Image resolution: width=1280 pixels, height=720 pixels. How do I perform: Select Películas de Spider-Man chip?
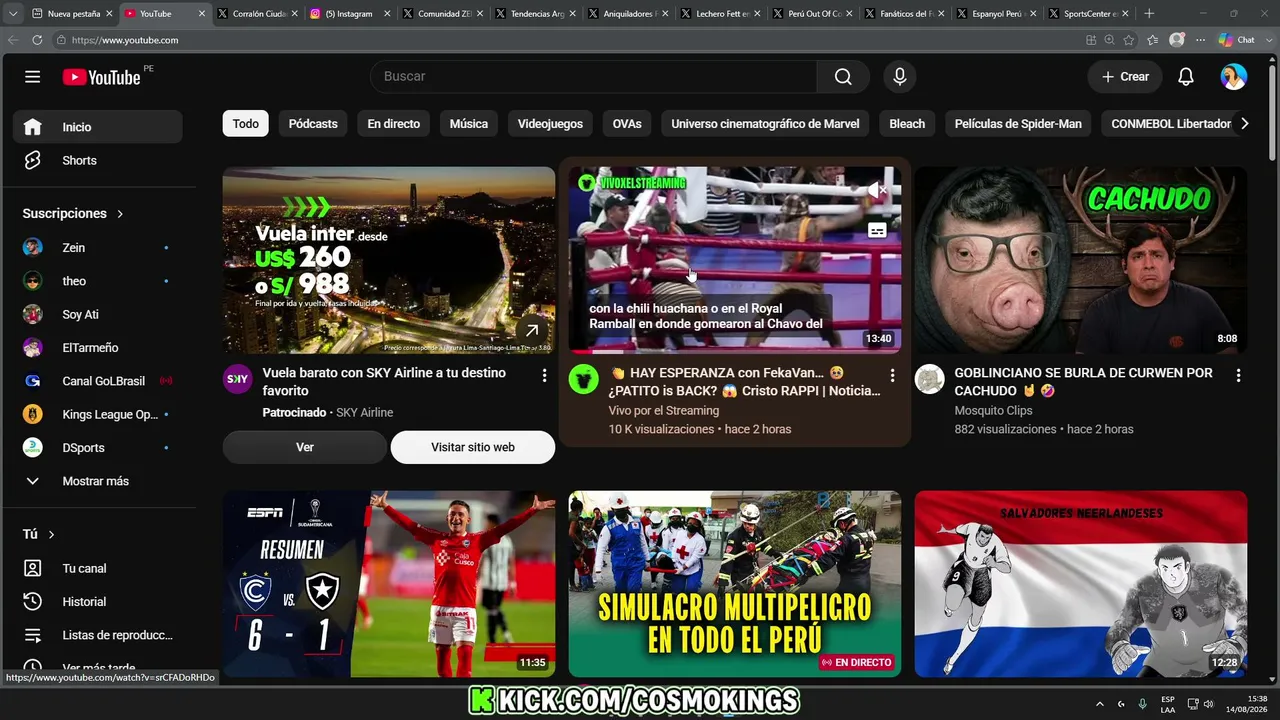click(1018, 124)
